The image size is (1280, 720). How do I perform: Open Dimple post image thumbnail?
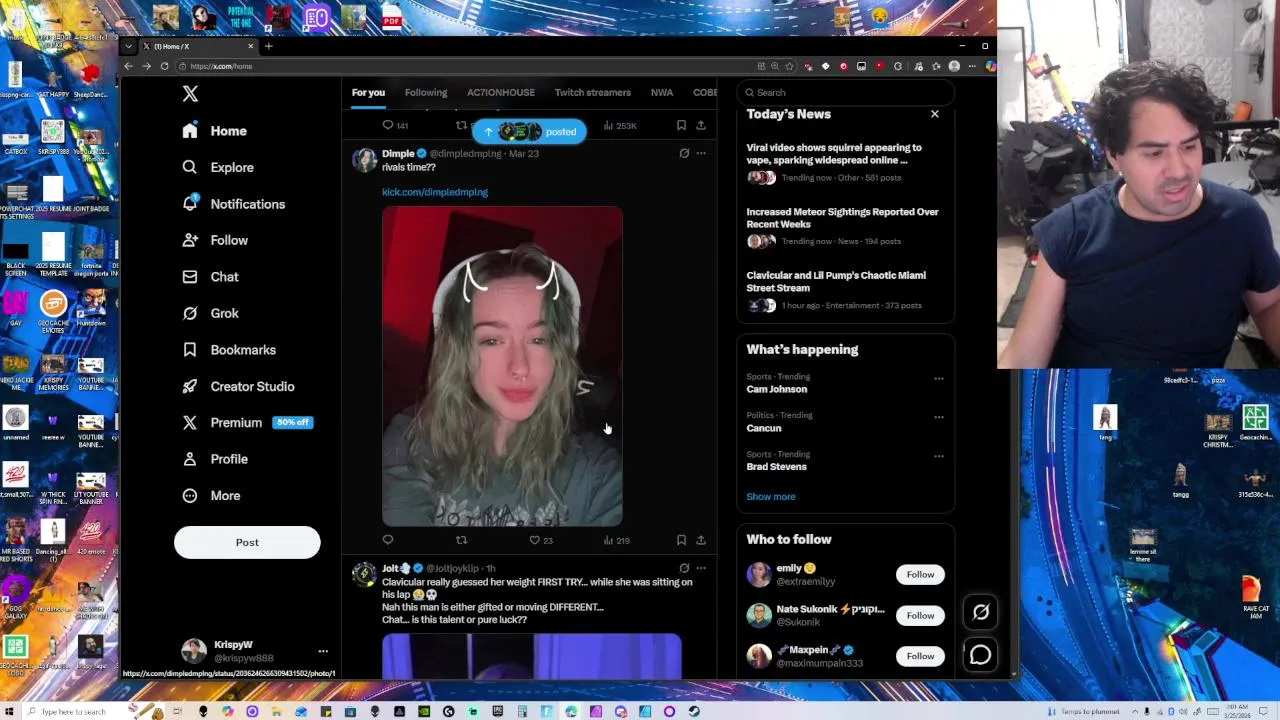point(502,366)
